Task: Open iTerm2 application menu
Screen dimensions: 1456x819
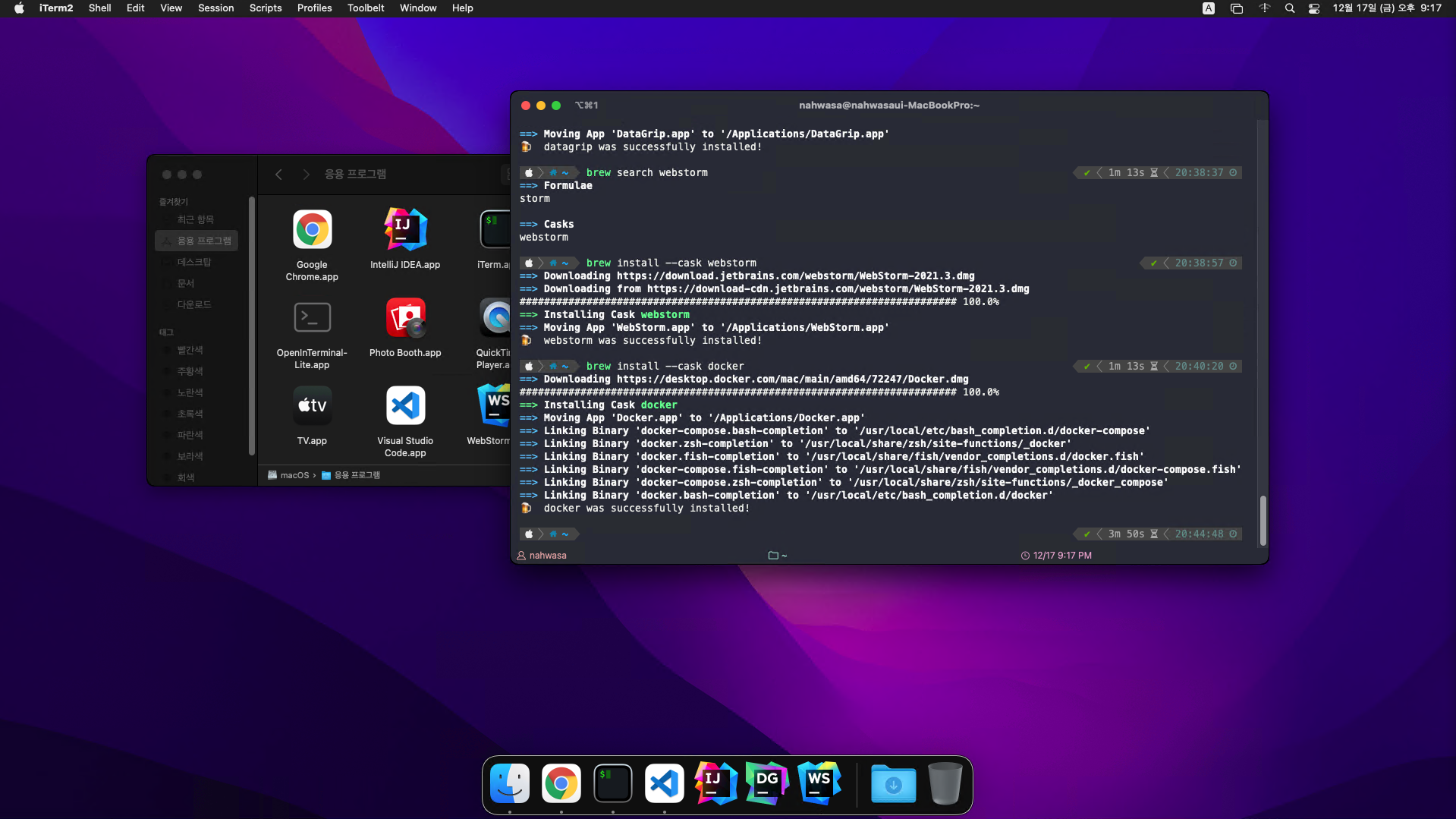Action: 56,8
